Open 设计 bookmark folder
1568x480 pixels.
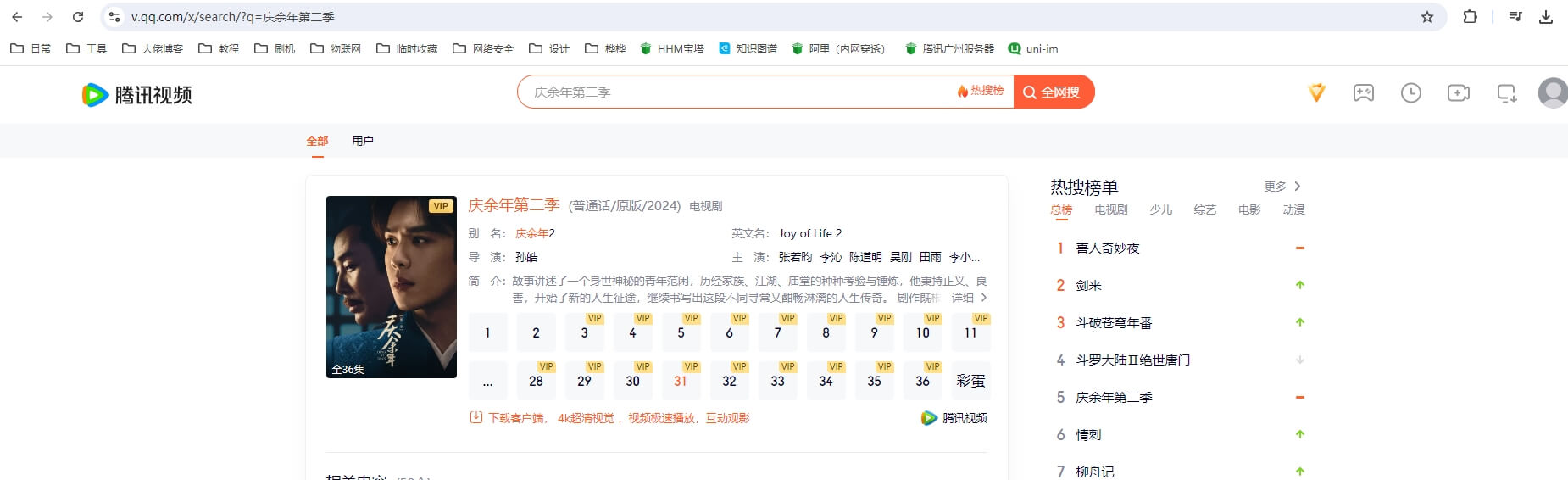549,48
